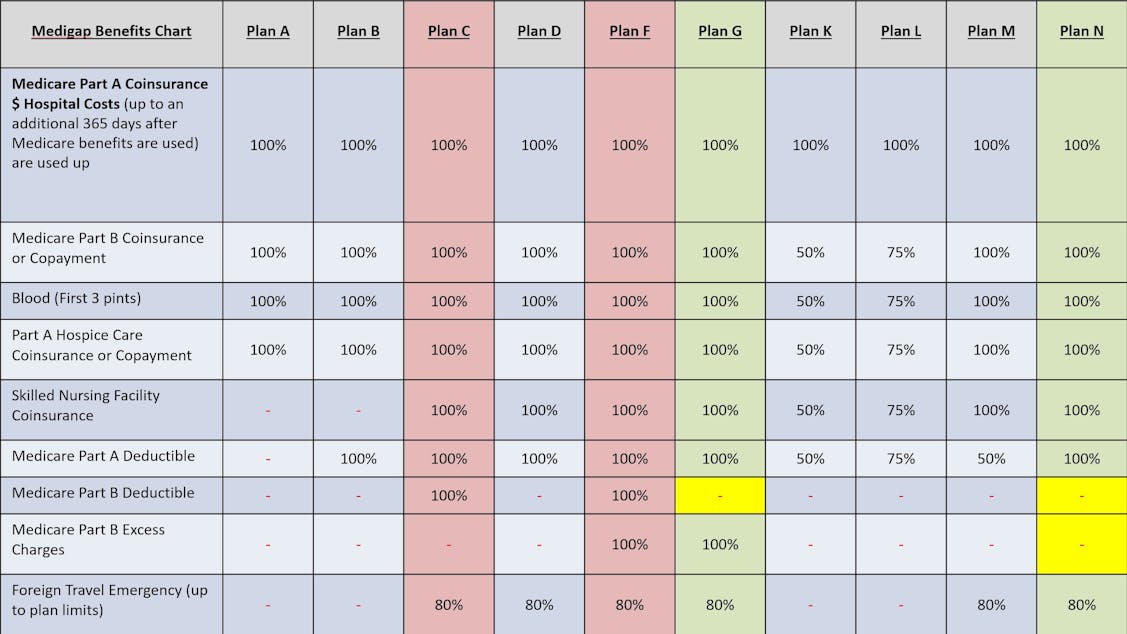Click Plan D's 80% Foreign Travel Emergency cell
This screenshot has width=1127, height=634.
(x=539, y=604)
